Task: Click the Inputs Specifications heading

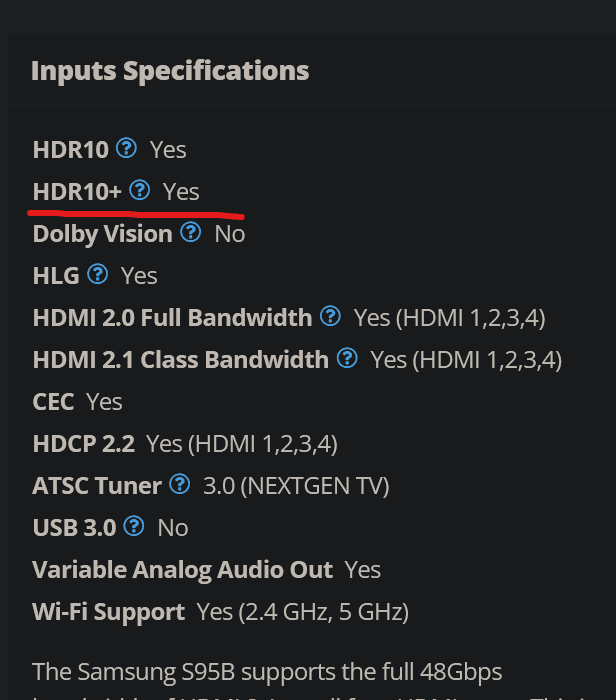Action: coord(170,71)
